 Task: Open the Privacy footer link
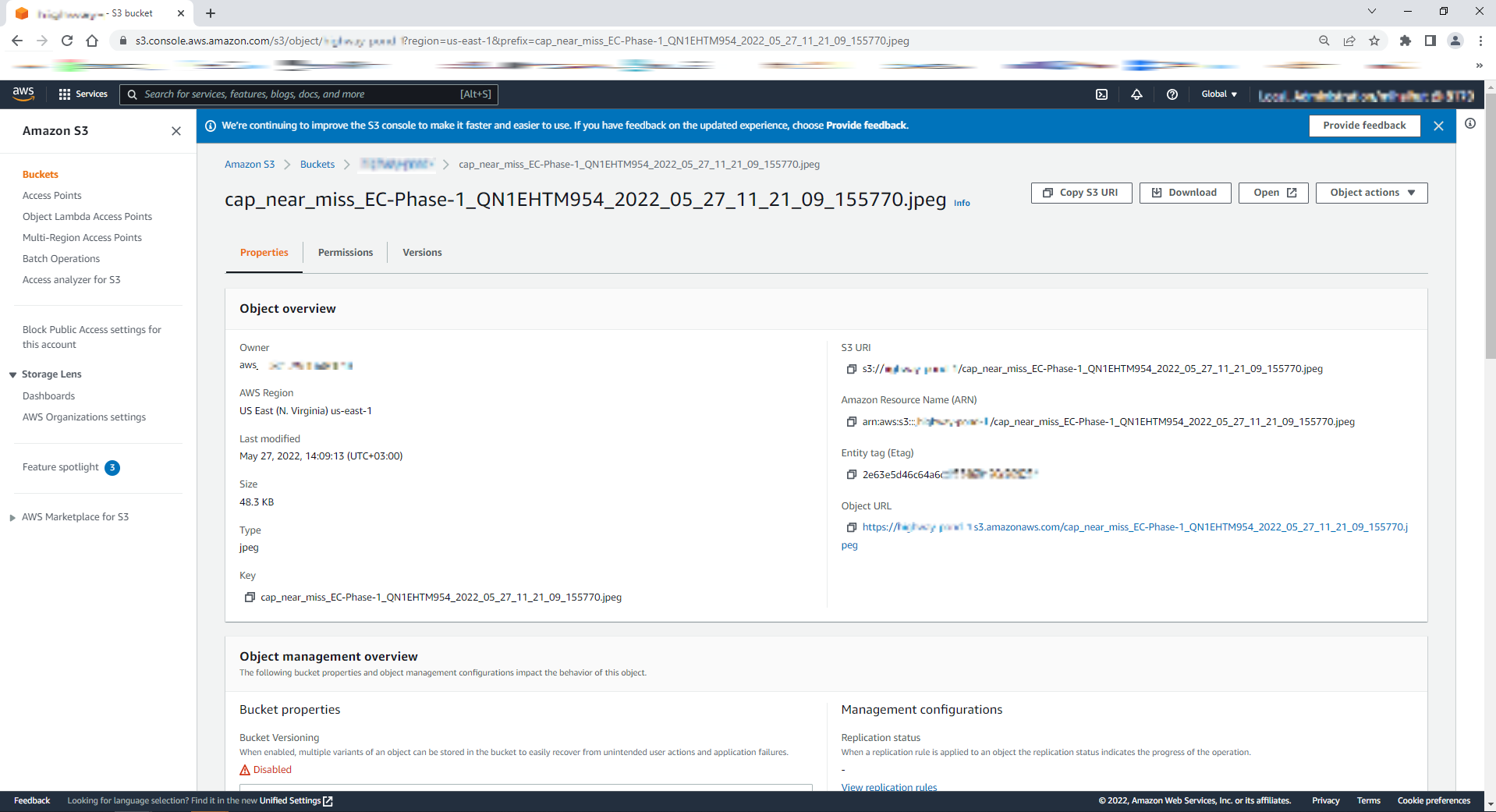coord(1325,801)
